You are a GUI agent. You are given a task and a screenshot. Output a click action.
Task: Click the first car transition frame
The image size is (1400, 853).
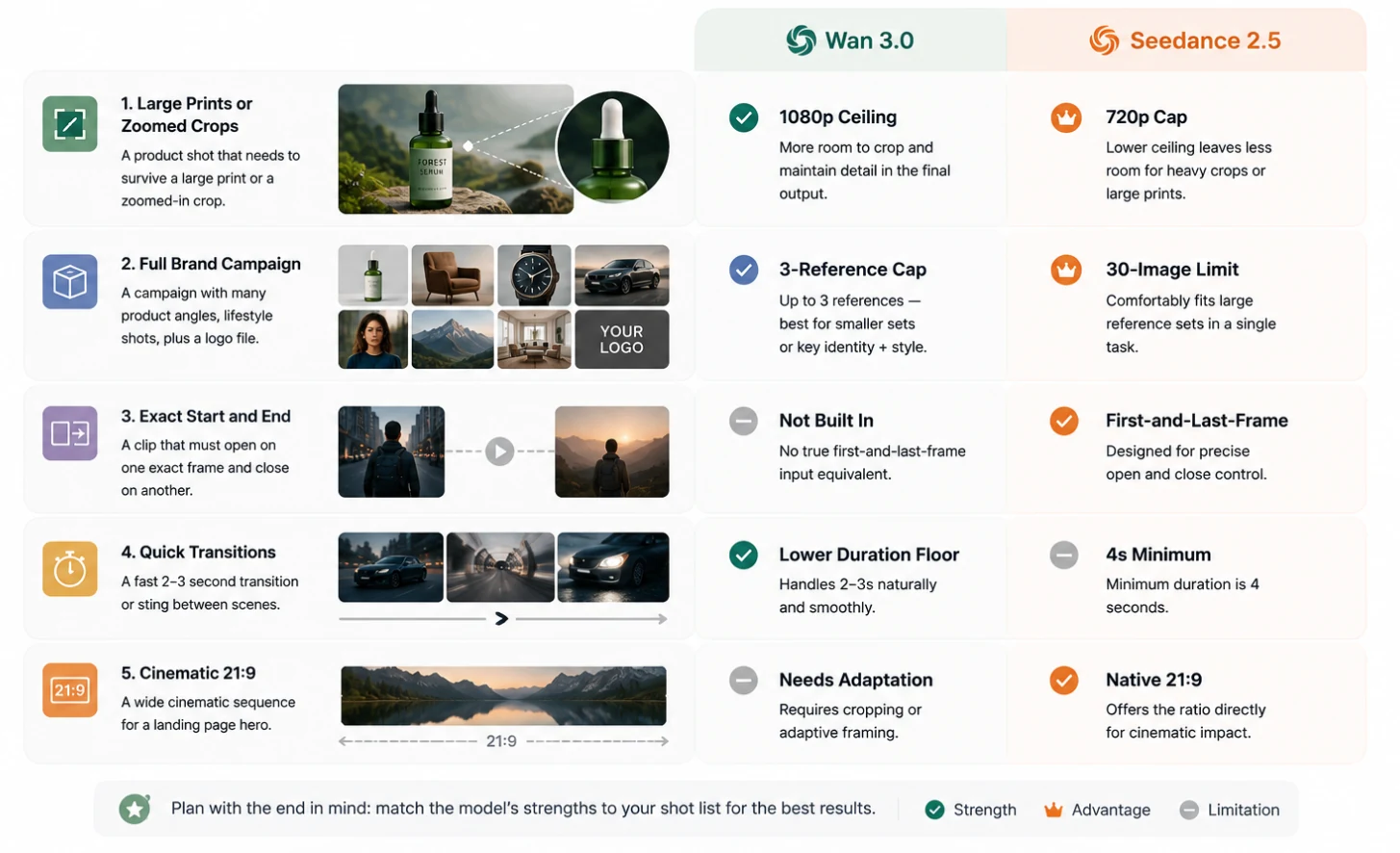tap(391, 567)
